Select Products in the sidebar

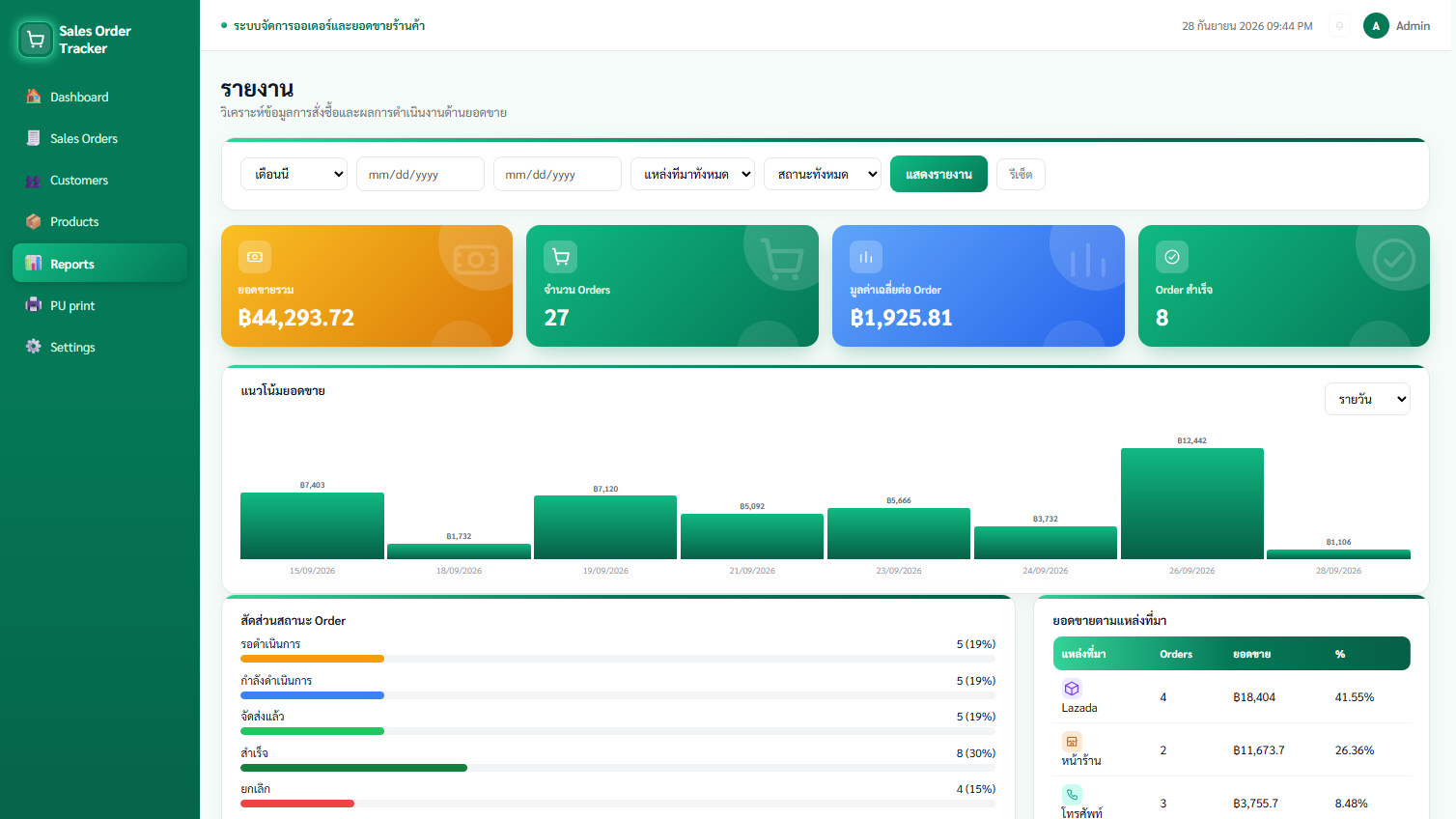99,221
